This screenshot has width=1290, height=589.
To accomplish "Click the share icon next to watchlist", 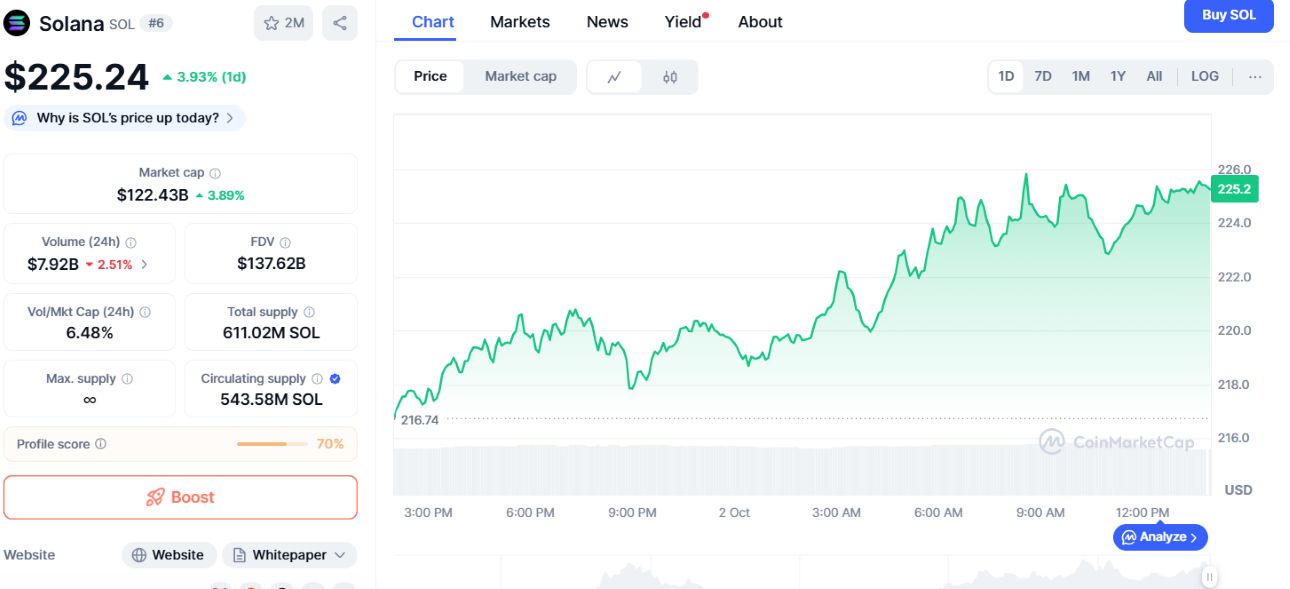I will [340, 22].
